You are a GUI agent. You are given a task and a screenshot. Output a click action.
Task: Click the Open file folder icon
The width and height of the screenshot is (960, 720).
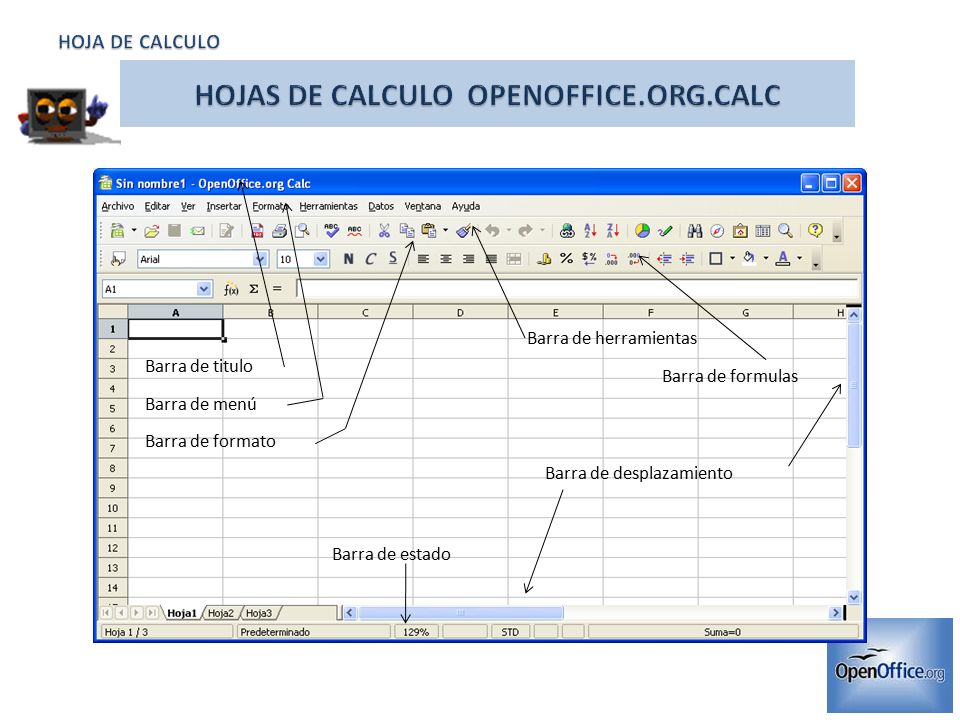tap(152, 231)
